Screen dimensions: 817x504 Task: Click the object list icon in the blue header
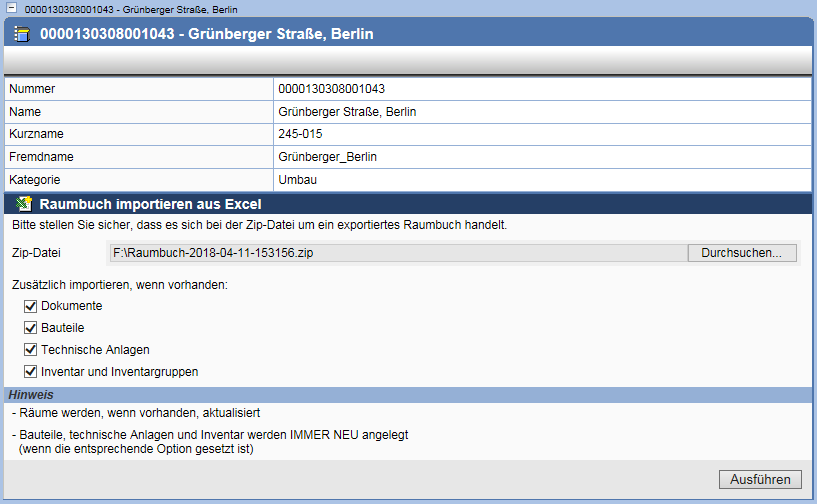coord(22,35)
